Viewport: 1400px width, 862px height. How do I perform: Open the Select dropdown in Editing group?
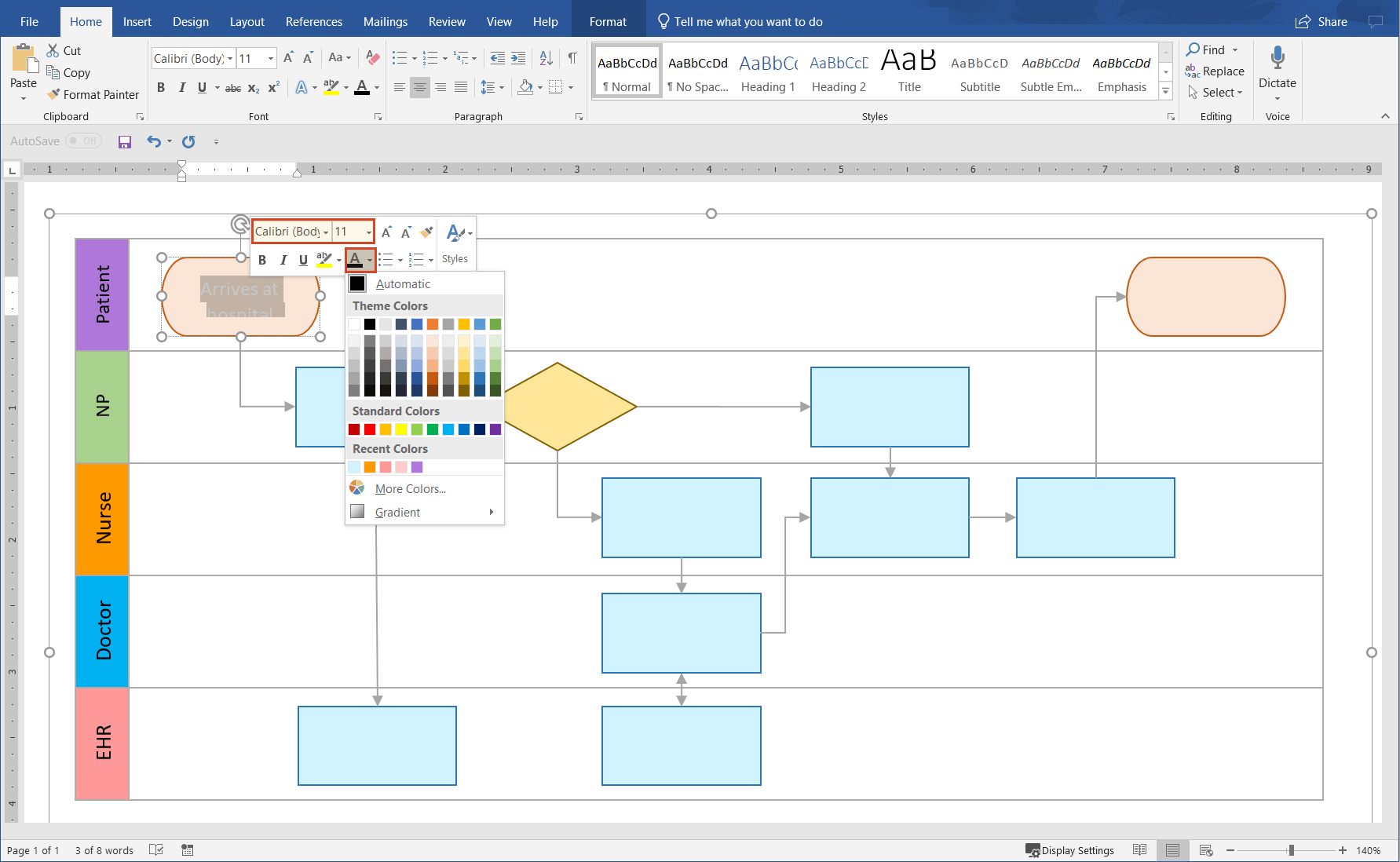[x=1215, y=92]
